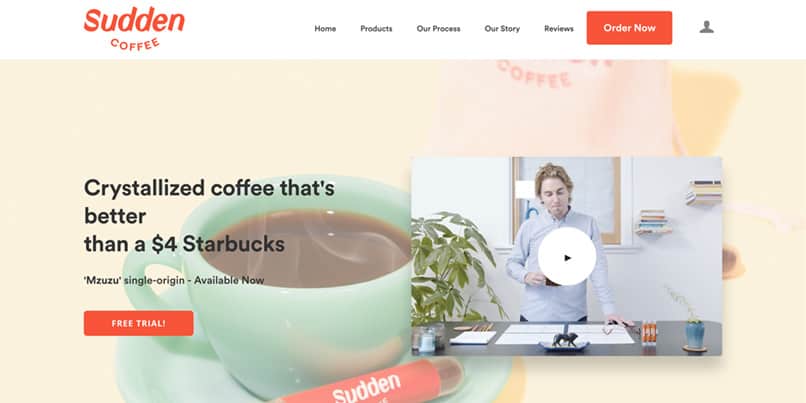Click the Sudden Coffee logo

134,28
